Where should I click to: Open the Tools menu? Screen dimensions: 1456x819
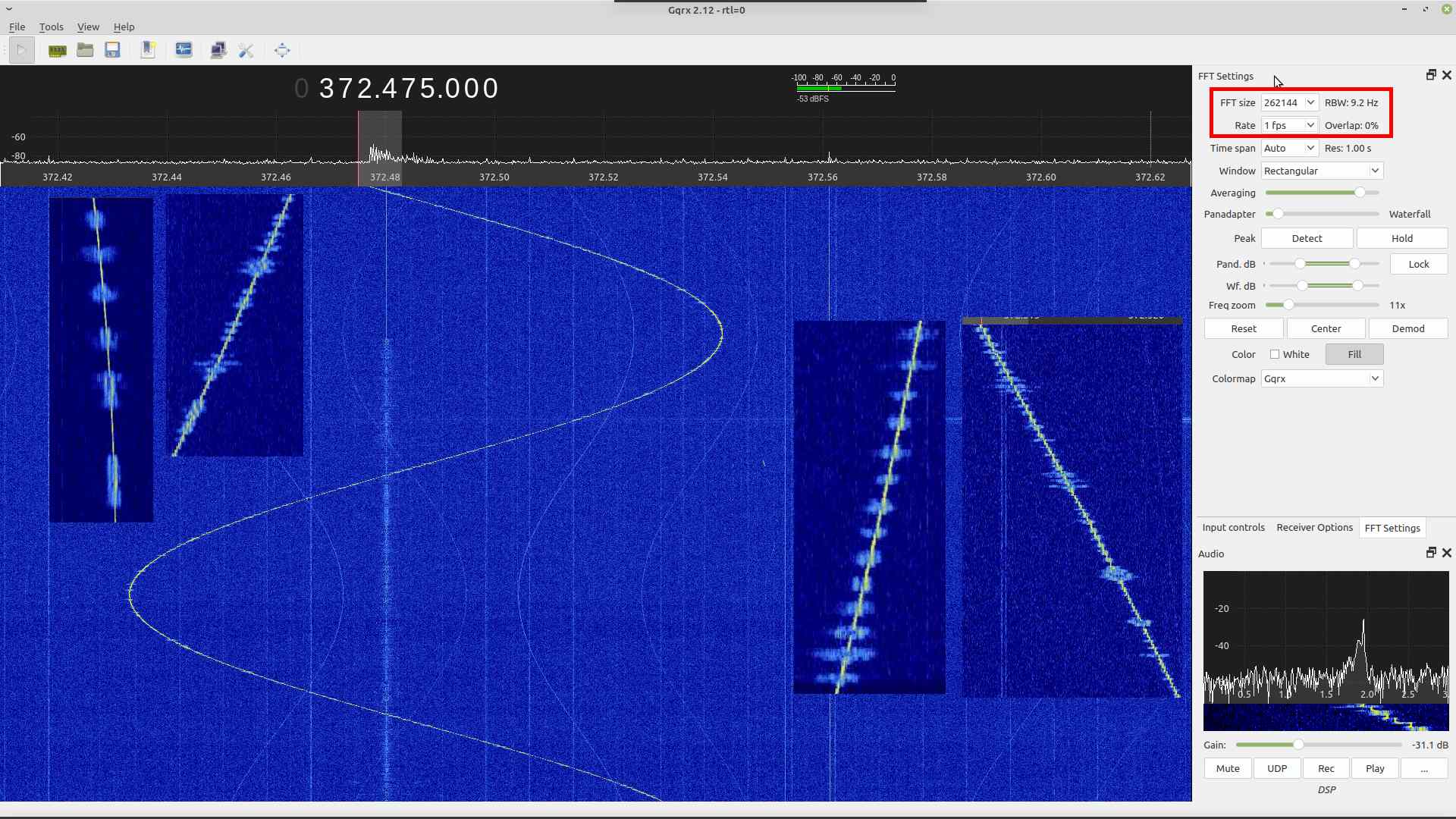51,27
